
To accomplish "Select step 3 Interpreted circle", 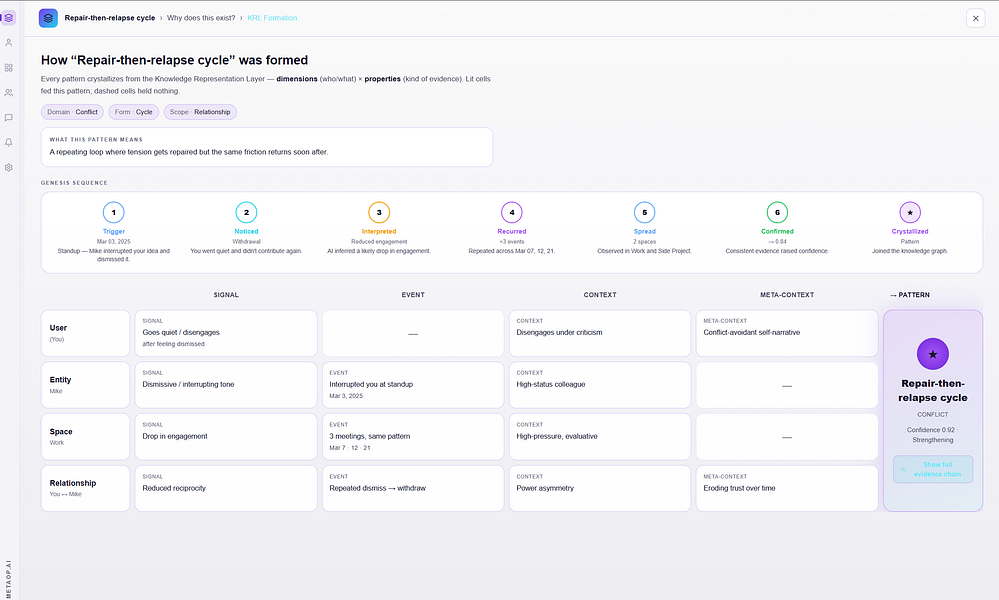I will click(379, 212).
